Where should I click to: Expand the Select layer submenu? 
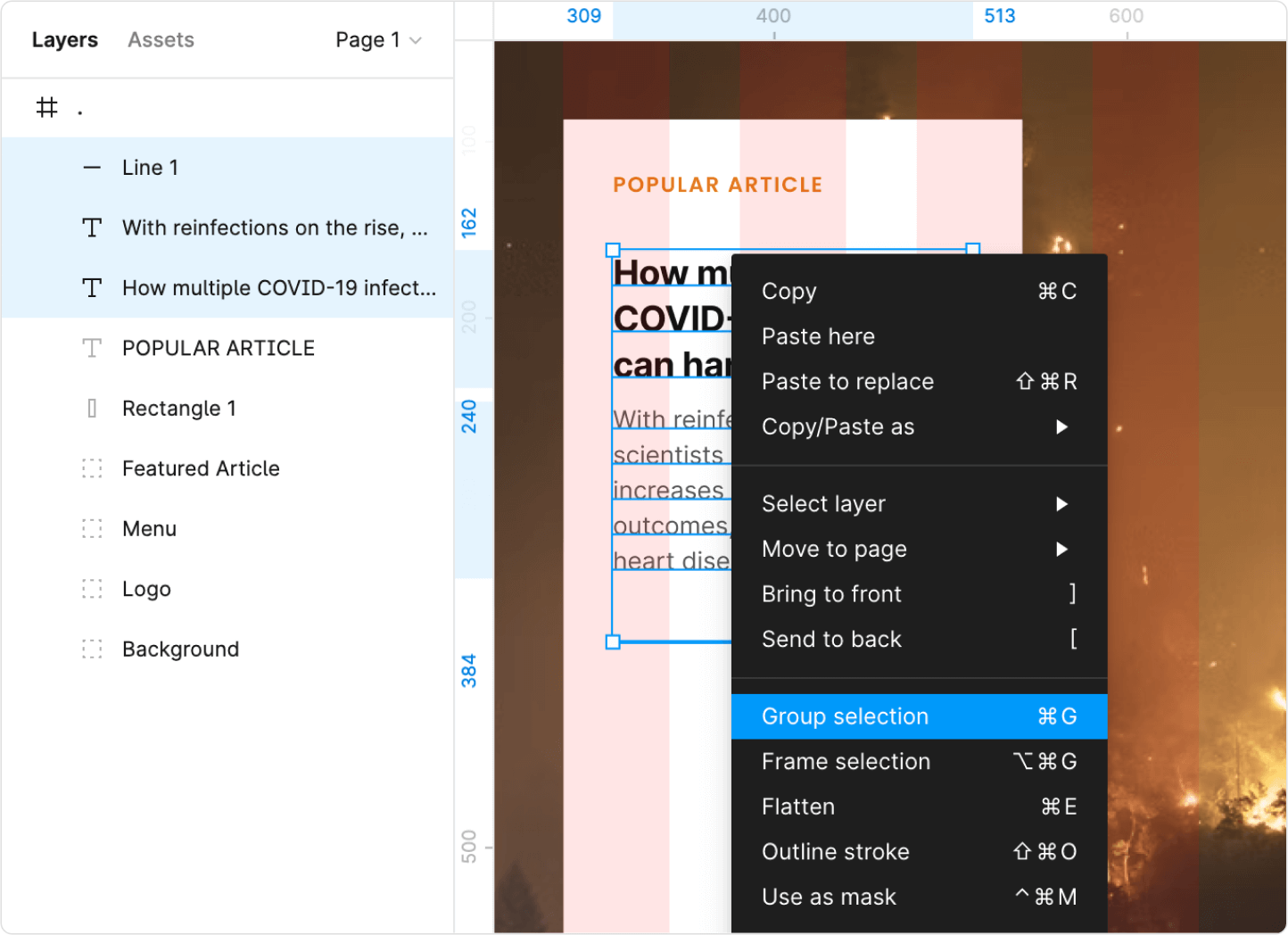[x=919, y=504]
